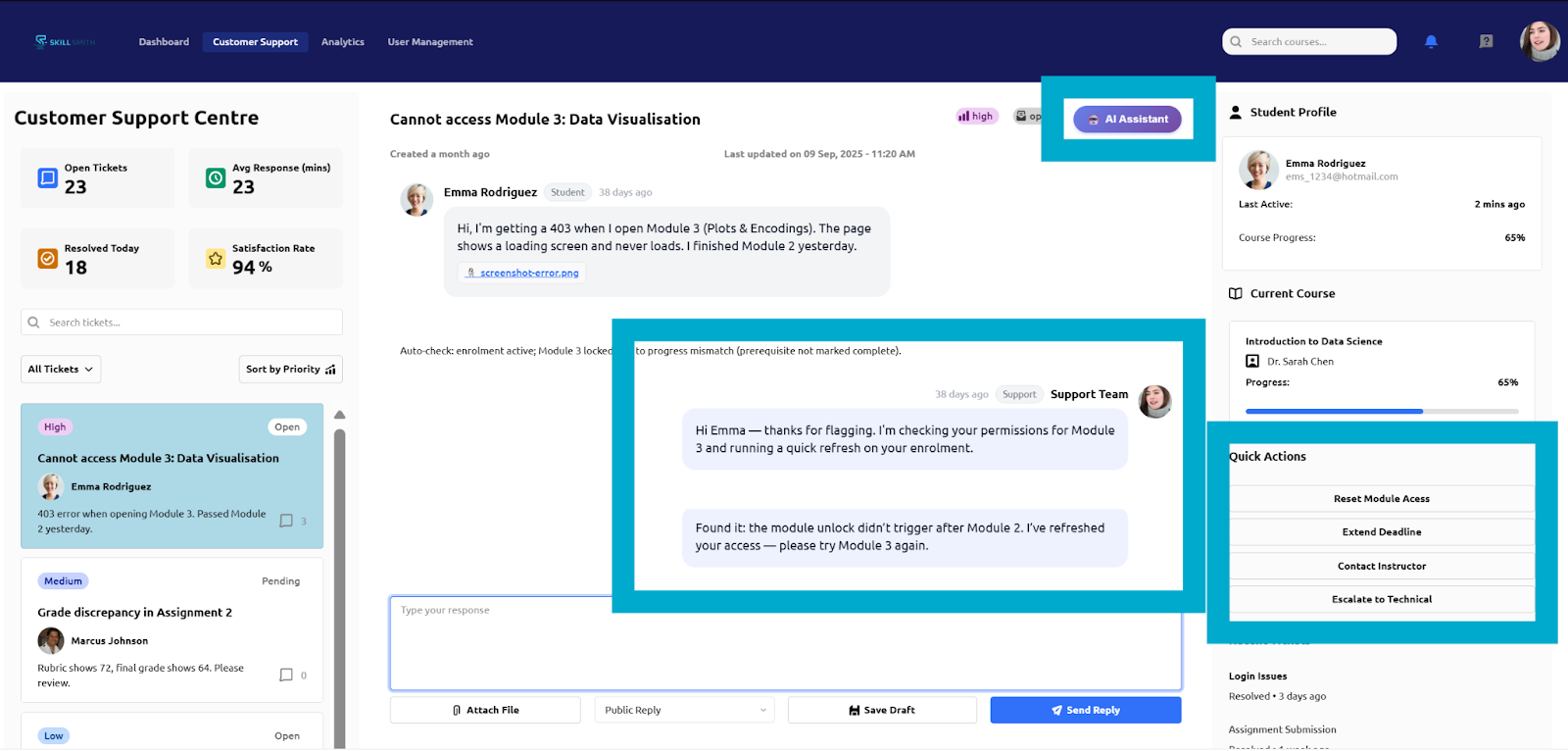Click comment icon on Marcus Johnson ticket

[x=286, y=676]
